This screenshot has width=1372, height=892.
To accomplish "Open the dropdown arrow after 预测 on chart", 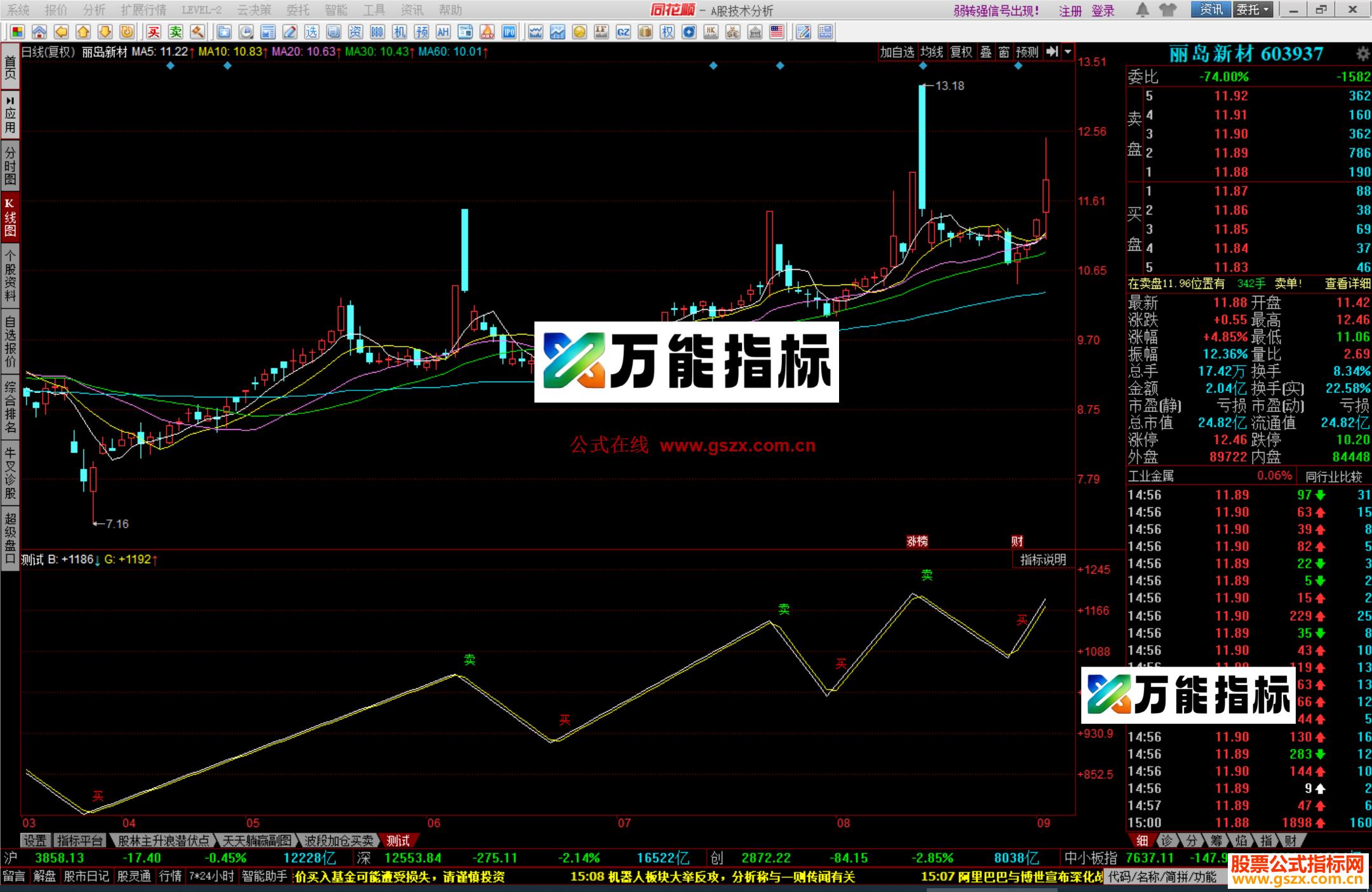I will coord(1067,53).
